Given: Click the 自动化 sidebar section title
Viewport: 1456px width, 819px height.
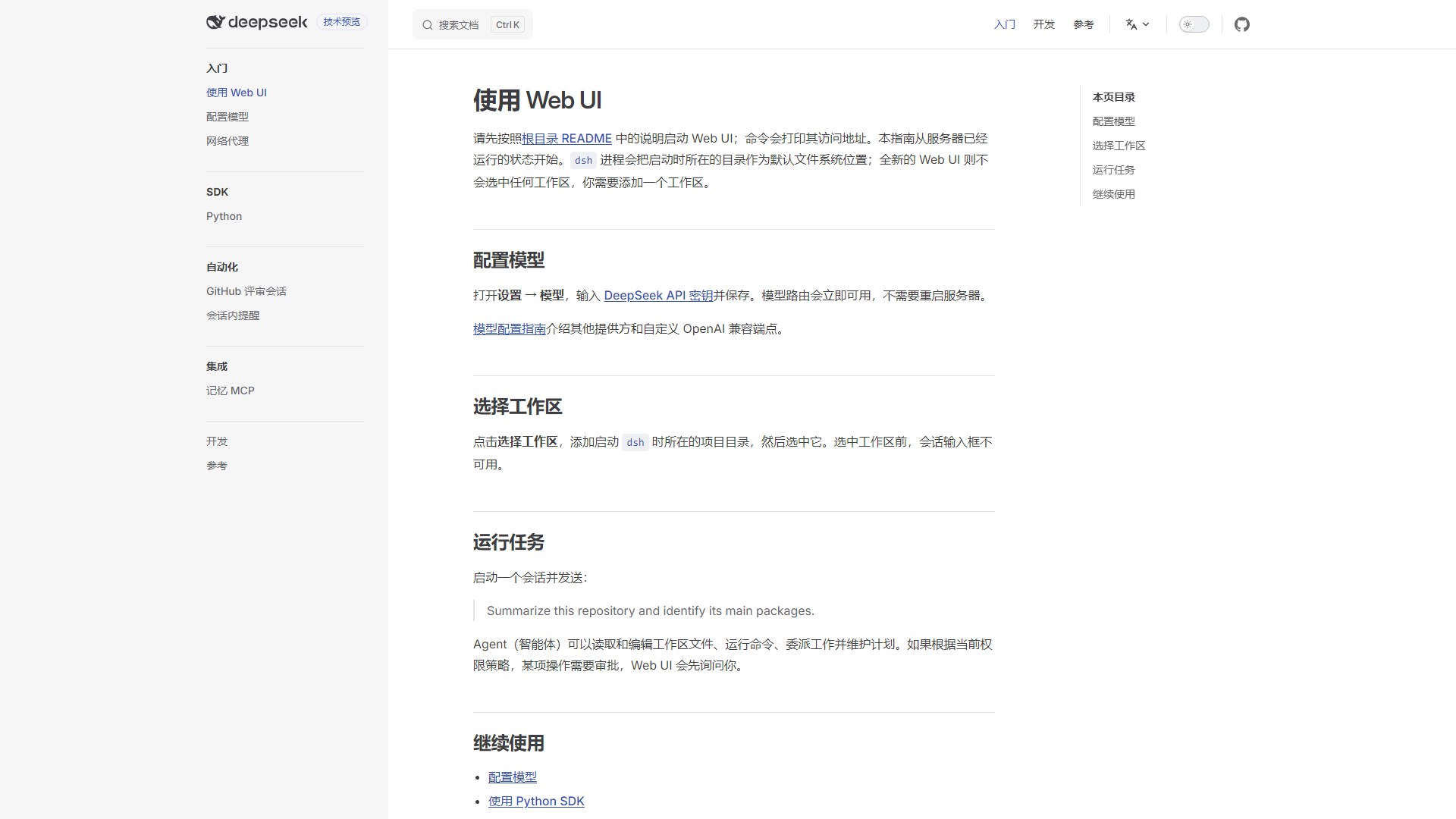Looking at the screenshot, I should point(222,267).
